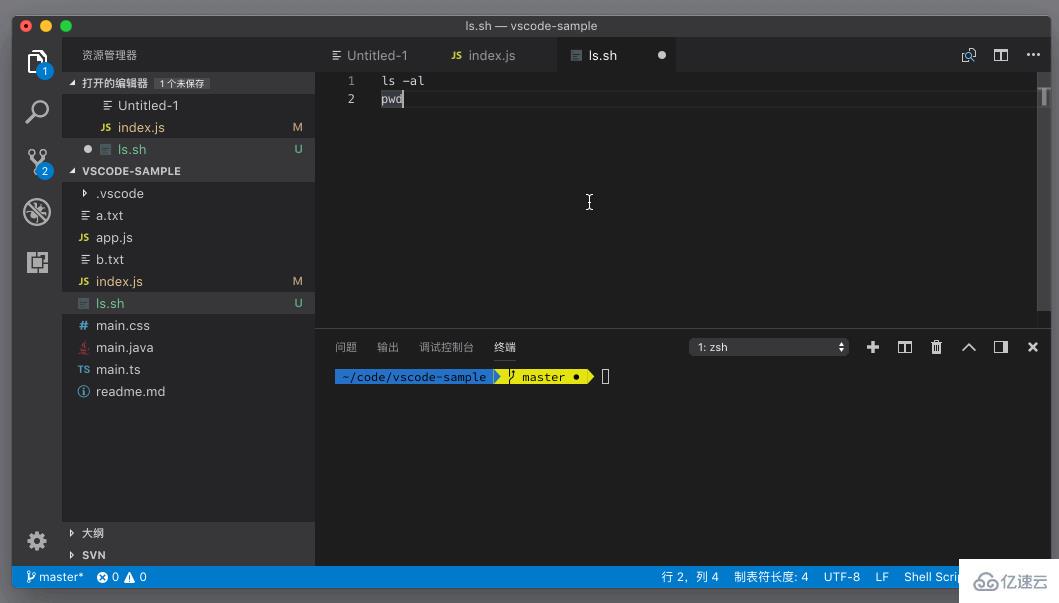Screen dimensions: 1059x603
Task: Open index.js in open editors list
Action: tap(188, 128)
